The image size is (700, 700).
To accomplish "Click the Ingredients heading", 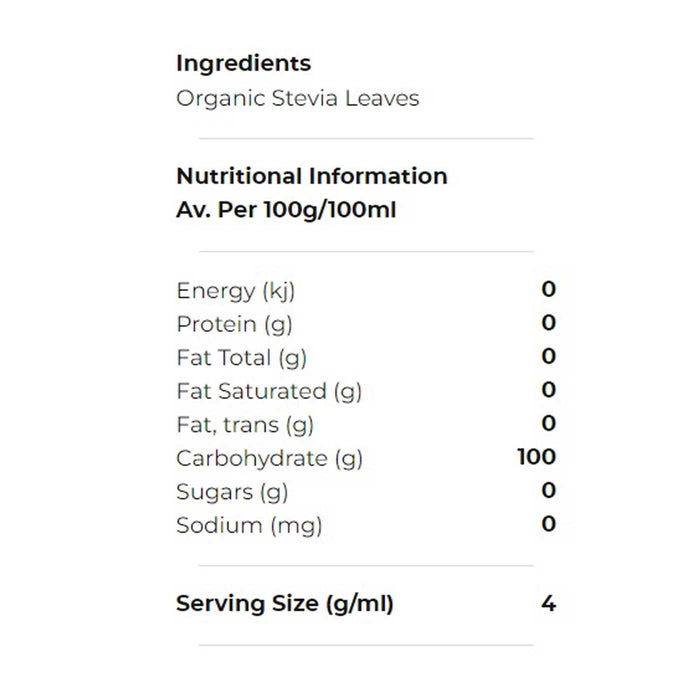I will point(243,63).
